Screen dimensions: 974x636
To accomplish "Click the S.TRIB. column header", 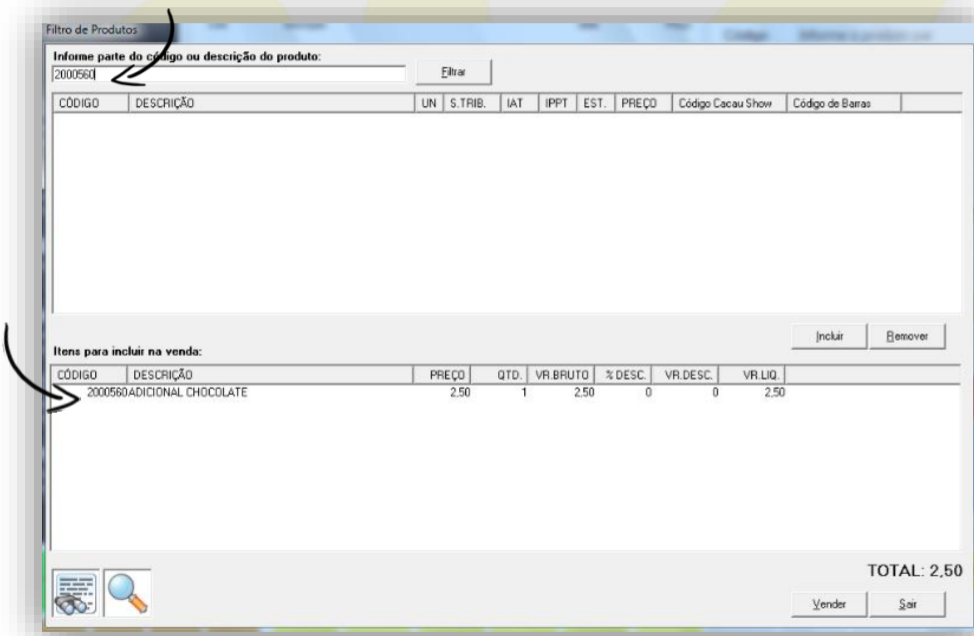I will pyautogui.click(x=472, y=103).
